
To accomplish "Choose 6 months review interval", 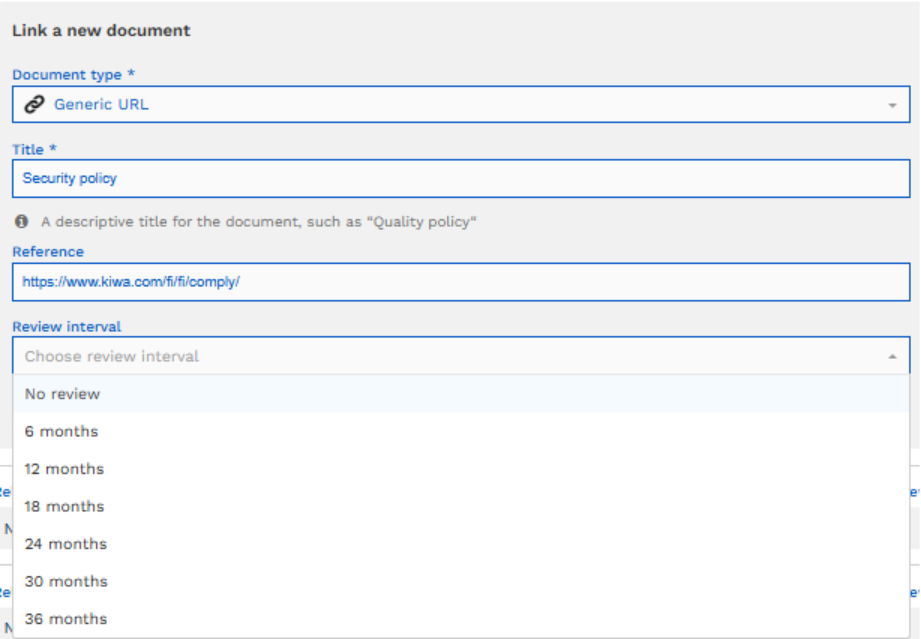I will 61,432.
